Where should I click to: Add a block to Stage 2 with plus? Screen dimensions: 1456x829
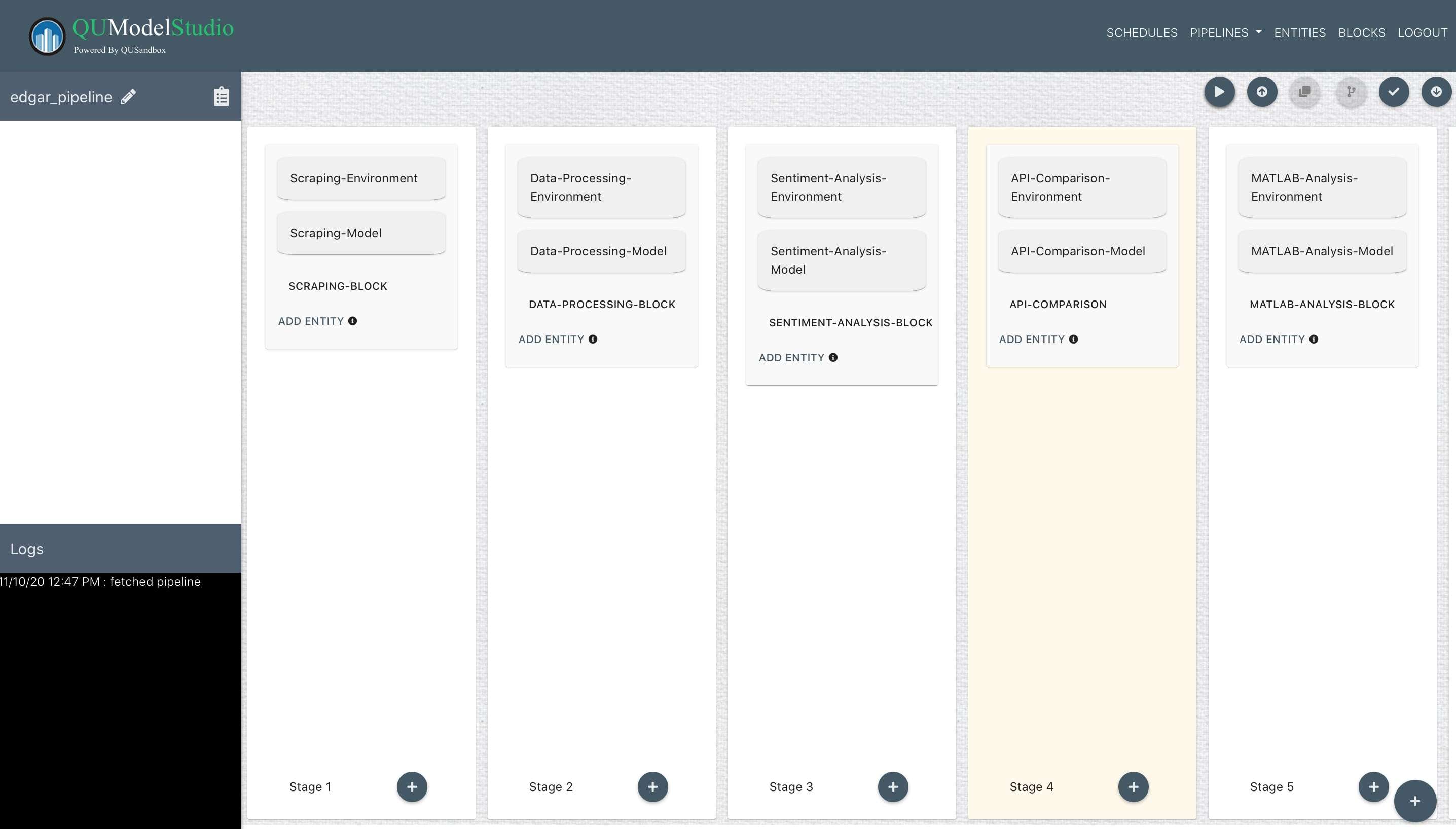[652, 786]
